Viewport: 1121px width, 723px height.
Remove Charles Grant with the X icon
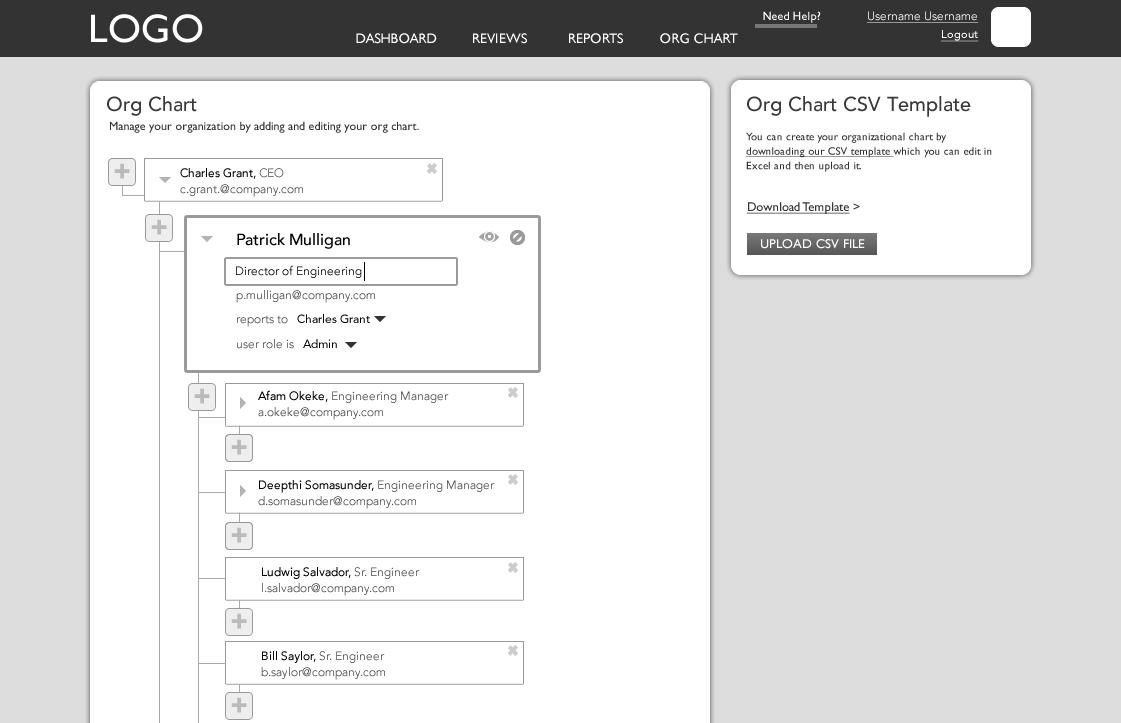pyautogui.click(x=432, y=169)
